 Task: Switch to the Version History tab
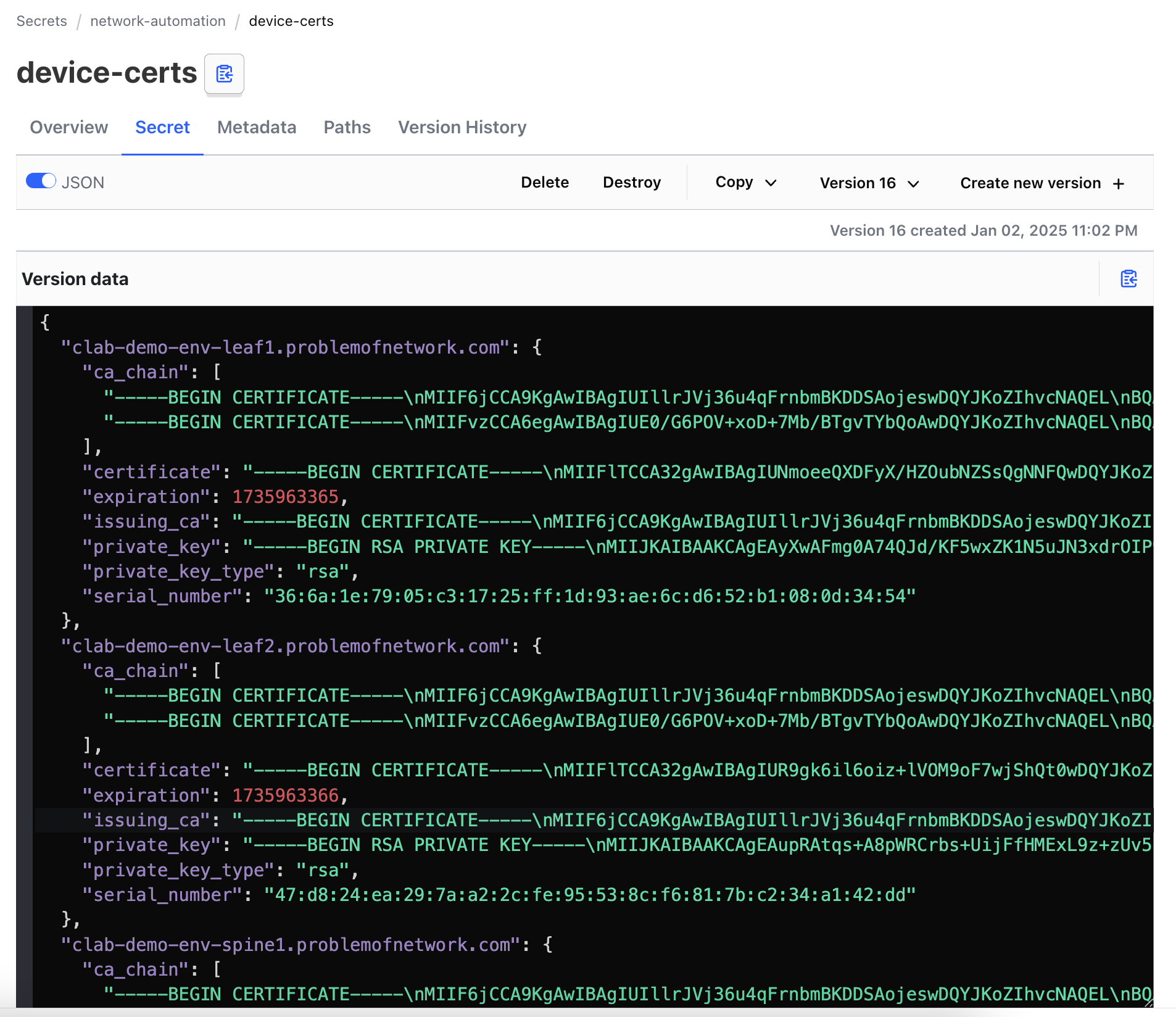pos(462,127)
